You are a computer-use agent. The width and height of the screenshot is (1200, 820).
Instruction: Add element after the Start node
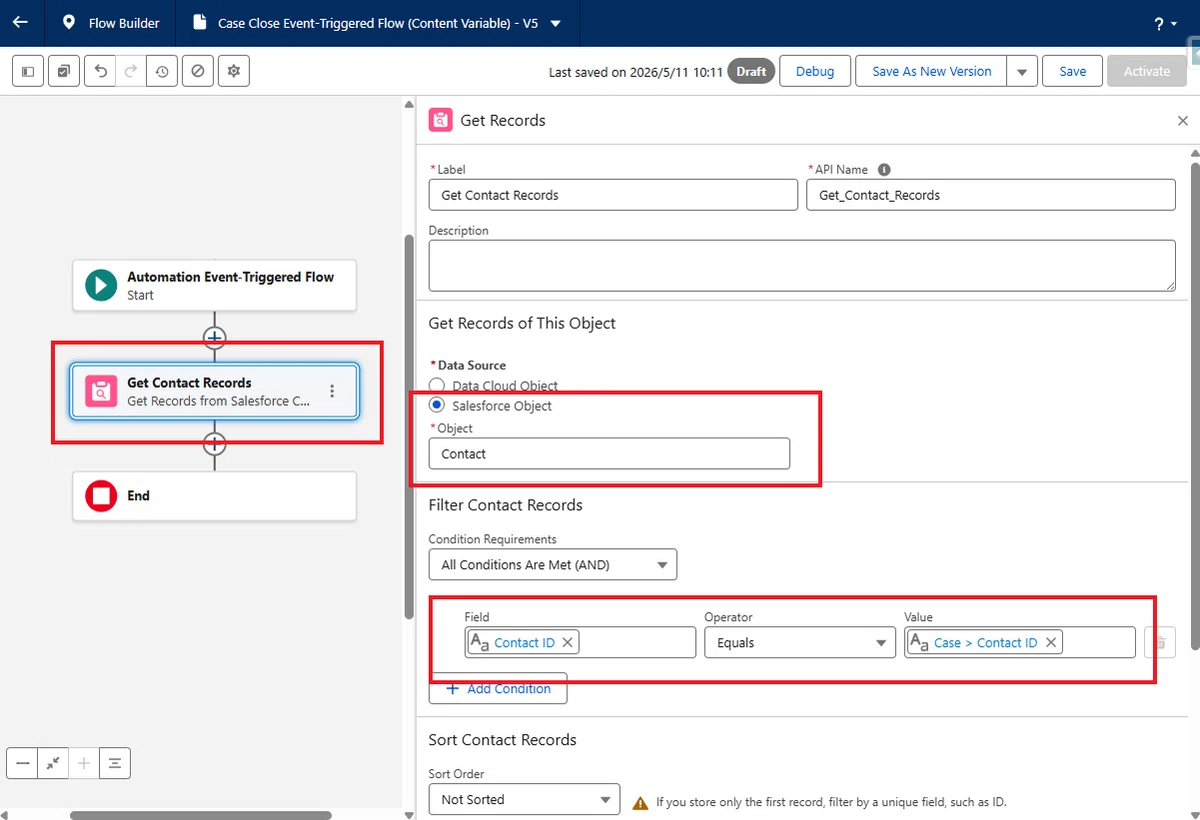coord(214,337)
